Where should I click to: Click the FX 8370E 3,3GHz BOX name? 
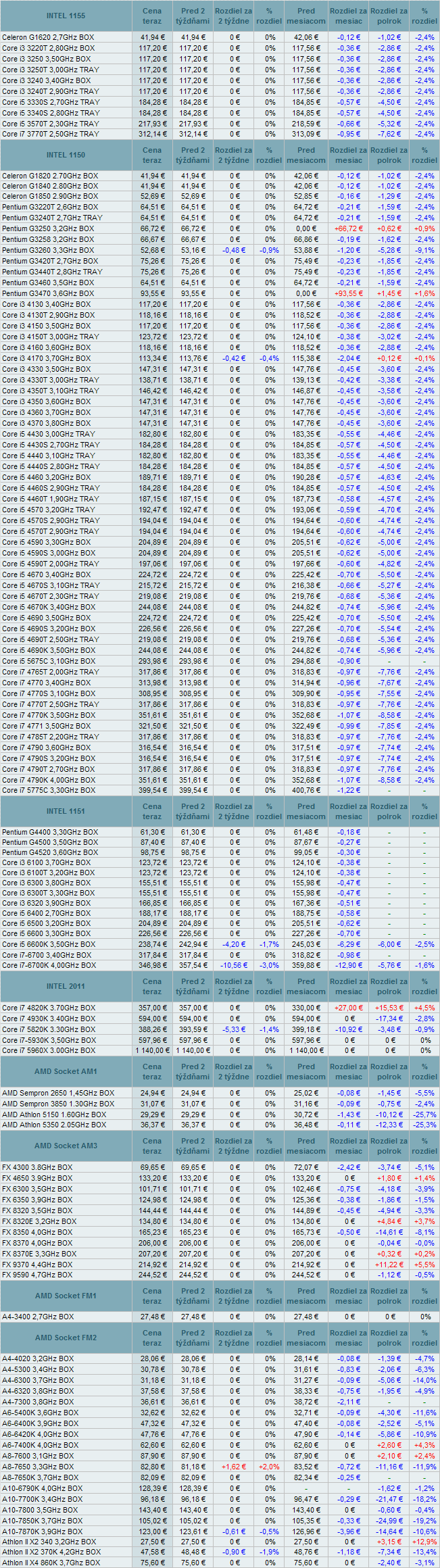tap(39, 1254)
